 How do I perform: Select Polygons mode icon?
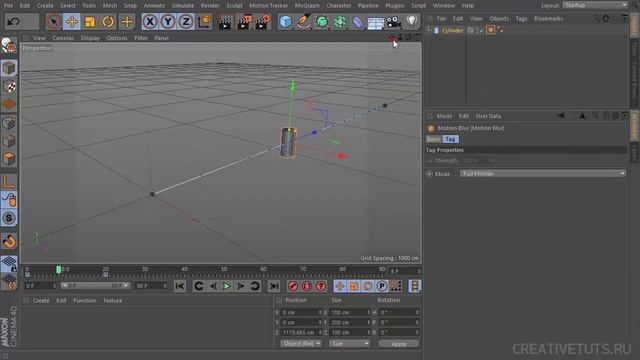[9, 158]
